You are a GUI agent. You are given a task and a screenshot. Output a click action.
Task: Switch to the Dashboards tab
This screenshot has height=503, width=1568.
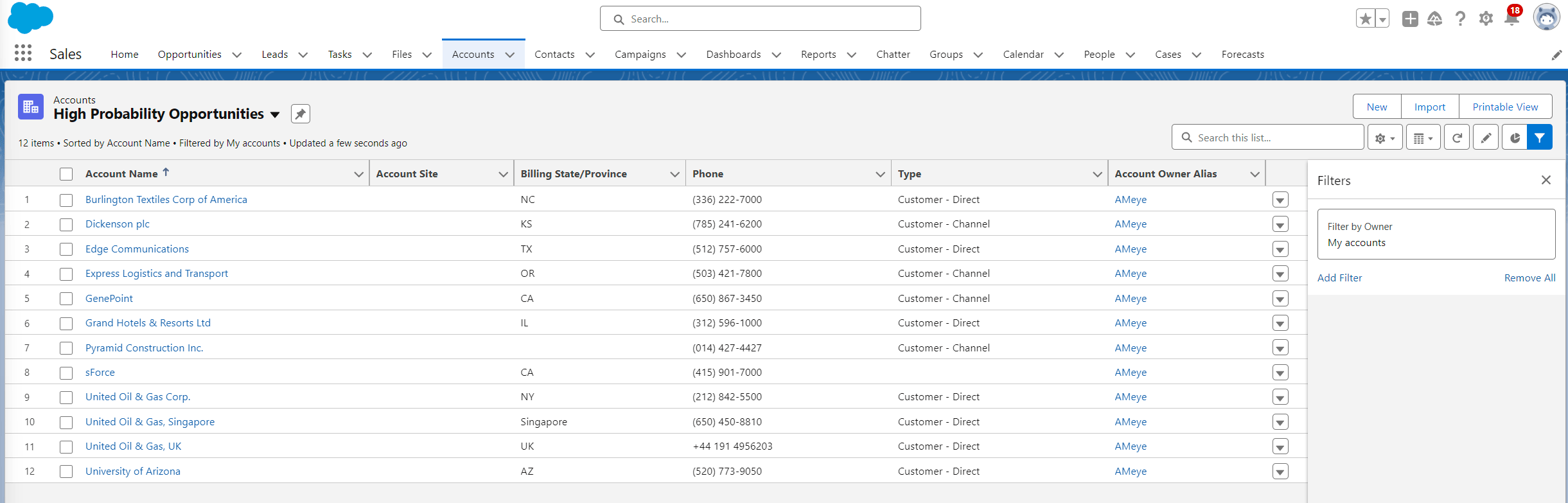(x=734, y=55)
